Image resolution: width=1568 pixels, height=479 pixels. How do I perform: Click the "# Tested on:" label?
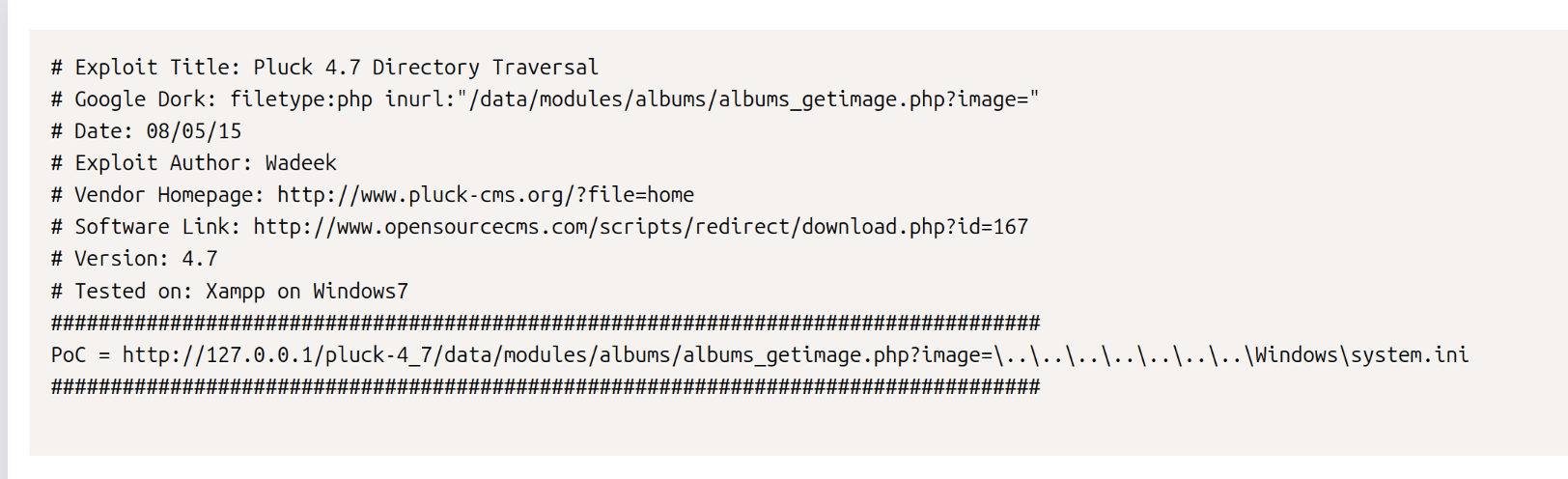pyautogui.click(x=123, y=291)
